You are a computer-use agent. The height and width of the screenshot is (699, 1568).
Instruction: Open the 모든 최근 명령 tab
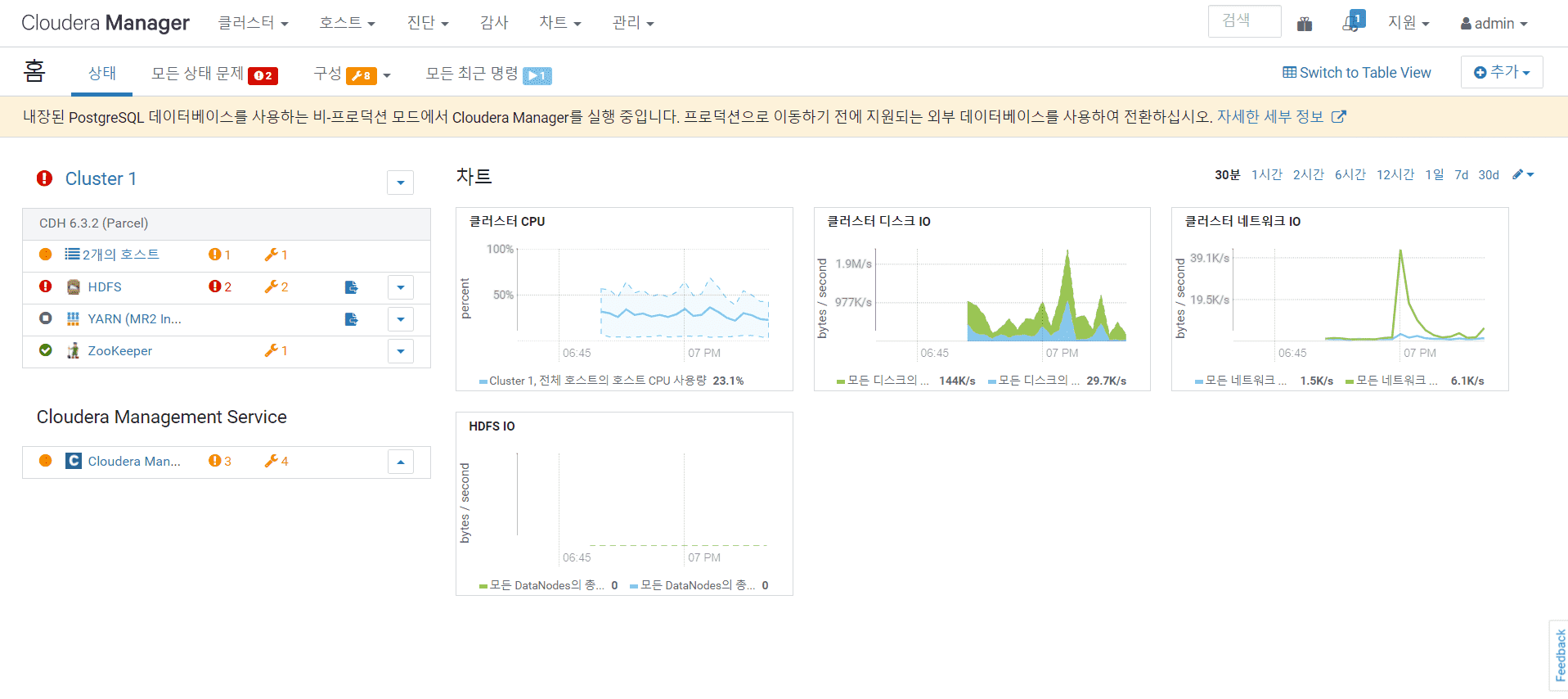click(x=488, y=74)
